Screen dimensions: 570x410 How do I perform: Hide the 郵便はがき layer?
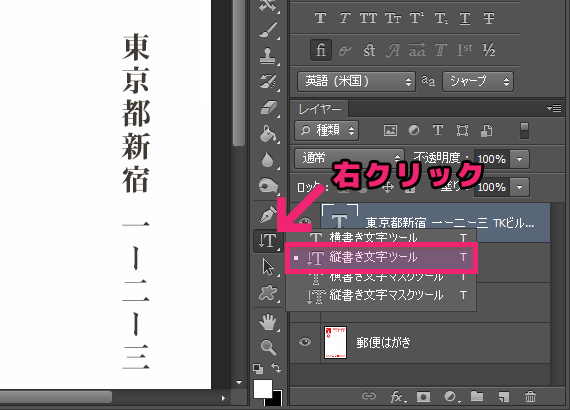click(305, 342)
